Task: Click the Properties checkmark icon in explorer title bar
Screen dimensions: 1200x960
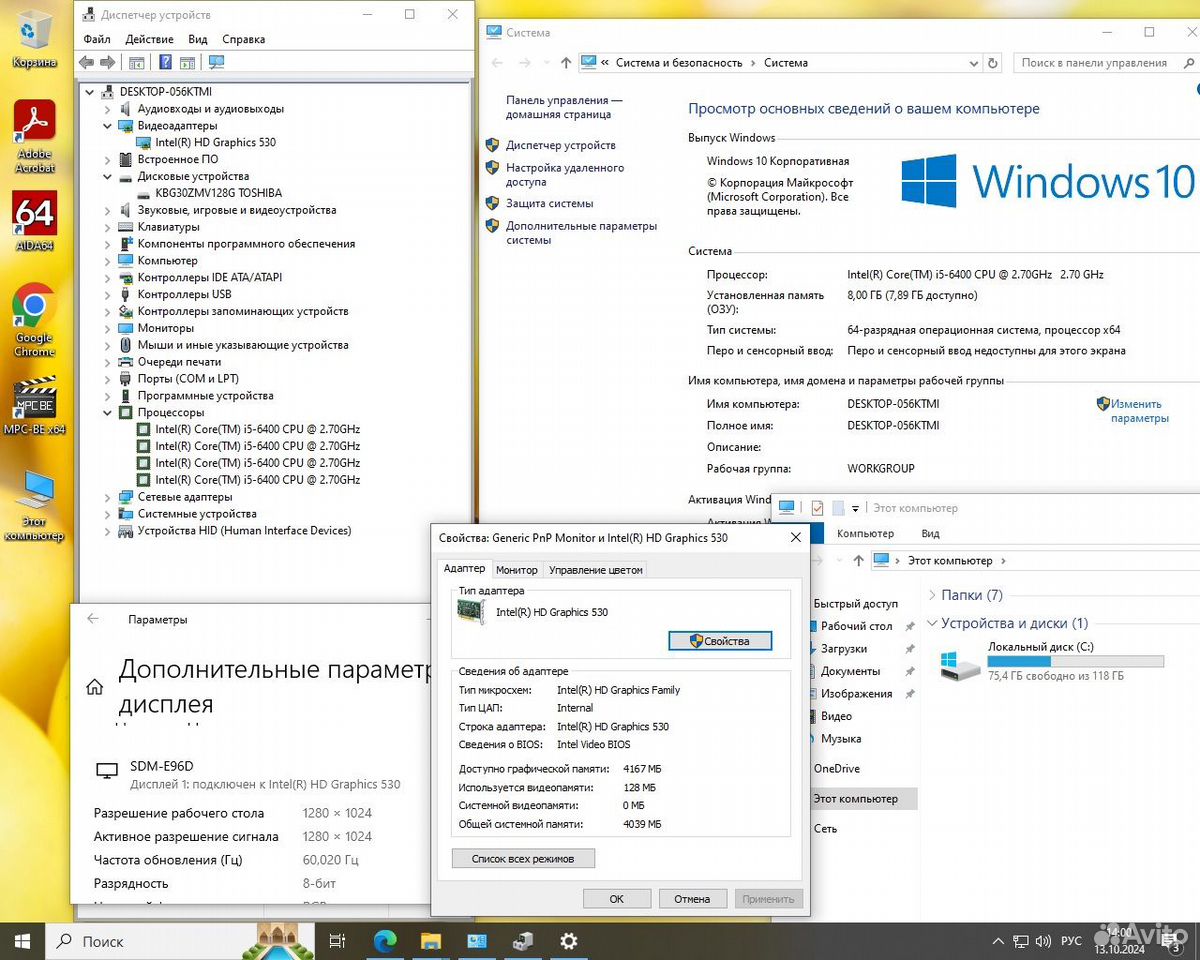Action: (817, 508)
